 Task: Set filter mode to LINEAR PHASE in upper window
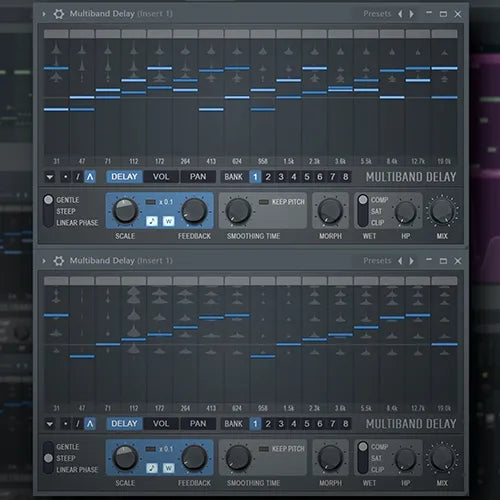[x=77, y=223]
